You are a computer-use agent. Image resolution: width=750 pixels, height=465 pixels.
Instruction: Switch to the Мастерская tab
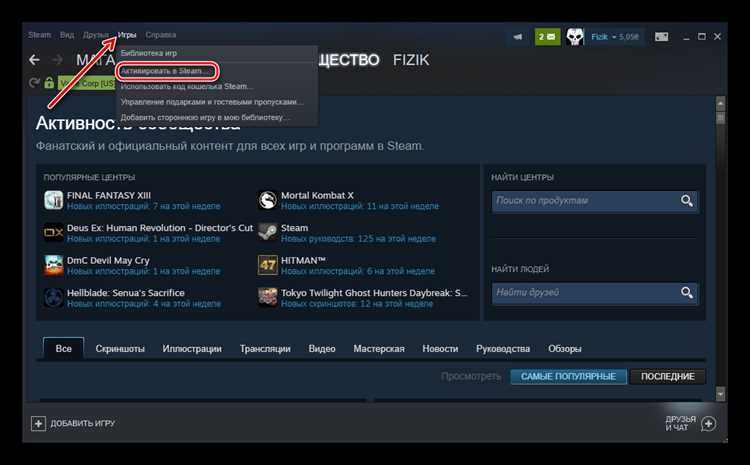click(x=379, y=349)
